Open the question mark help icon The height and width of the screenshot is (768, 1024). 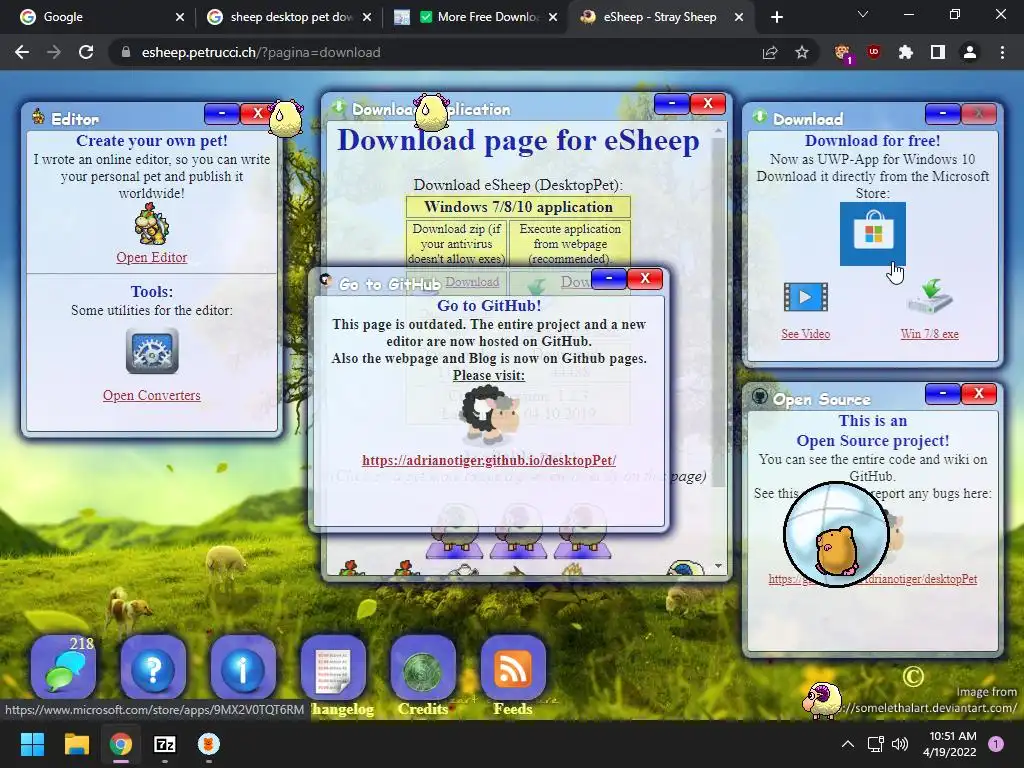tap(153, 667)
